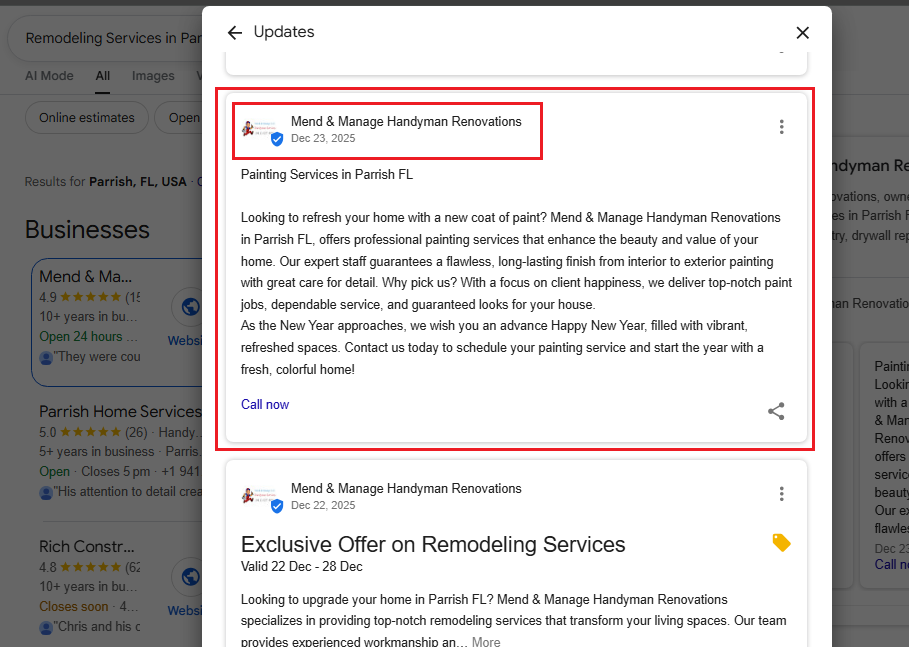The image size is (909, 647).
Task: Open the Mend & Manage business name in Dec 23 post
Action: pyautogui.click(x=406, y=122)
